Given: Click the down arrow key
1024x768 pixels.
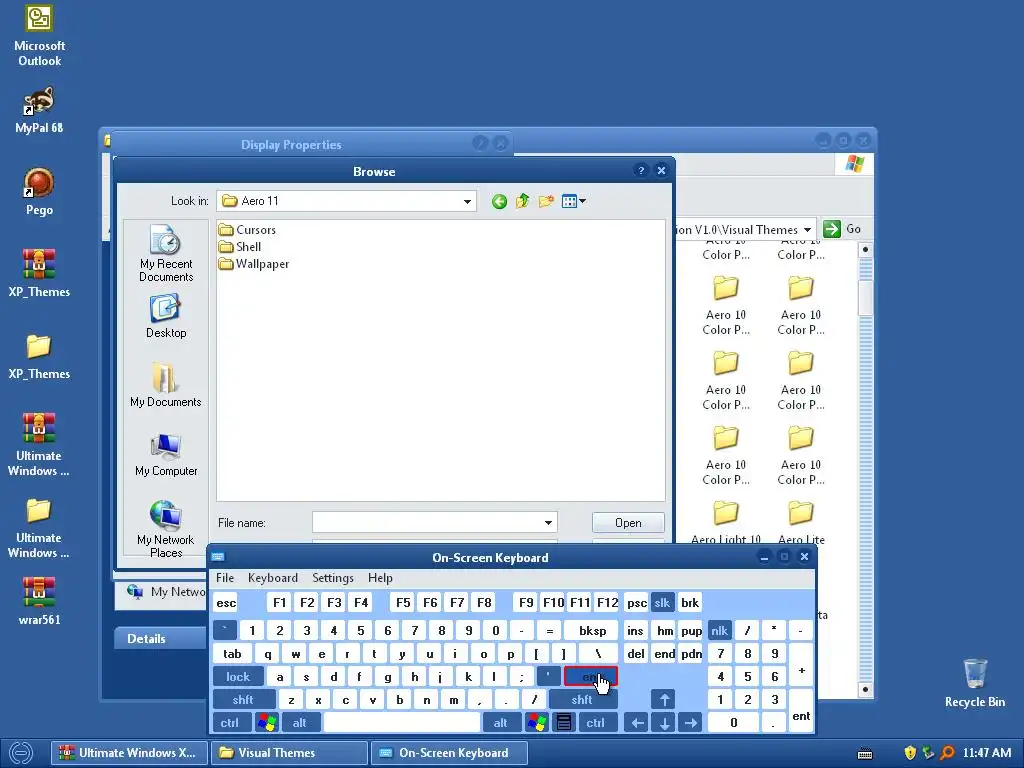Looking at the screenshot, I should (664, 723).
